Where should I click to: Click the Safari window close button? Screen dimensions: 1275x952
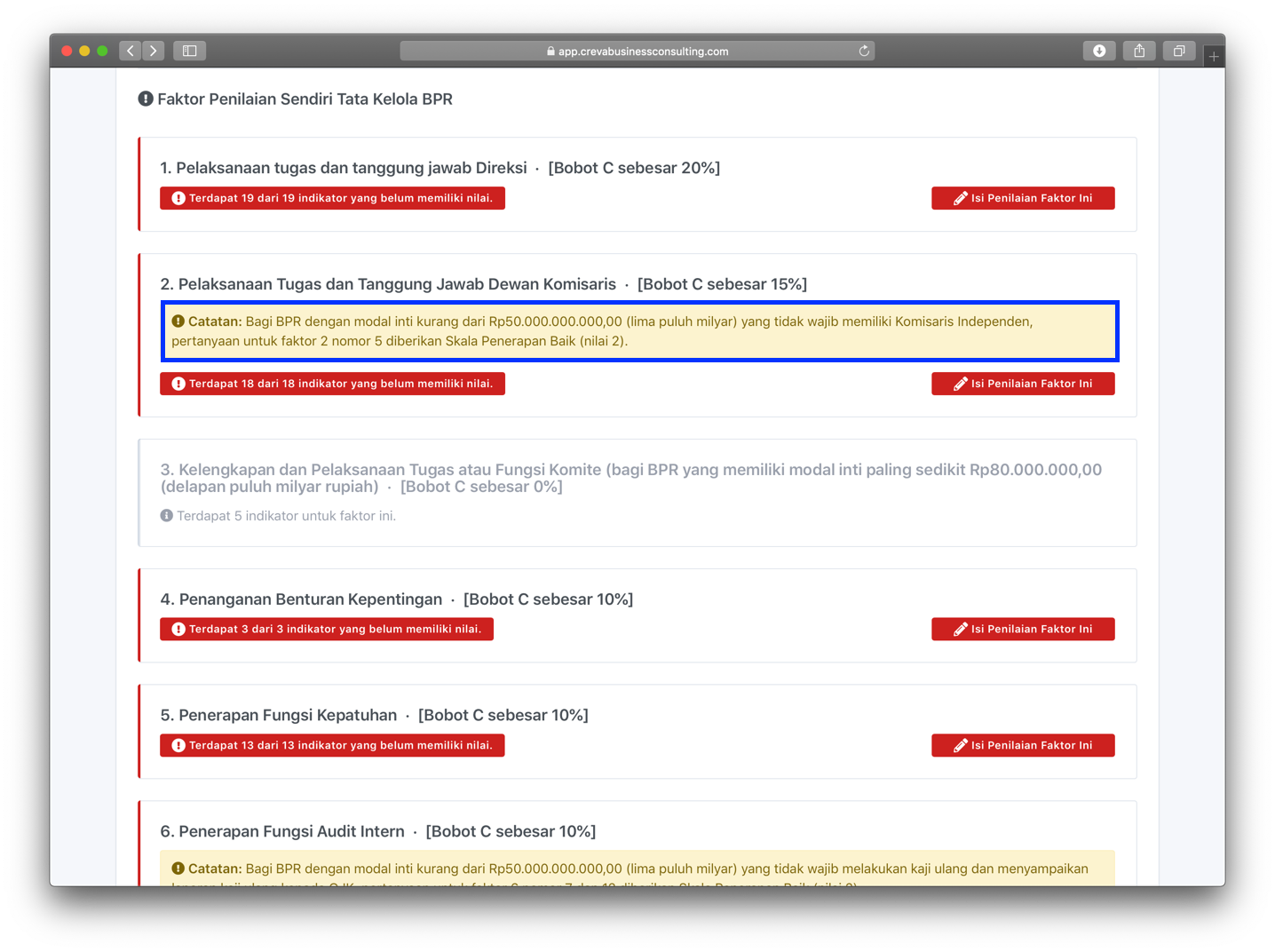[x=67, y=51]
